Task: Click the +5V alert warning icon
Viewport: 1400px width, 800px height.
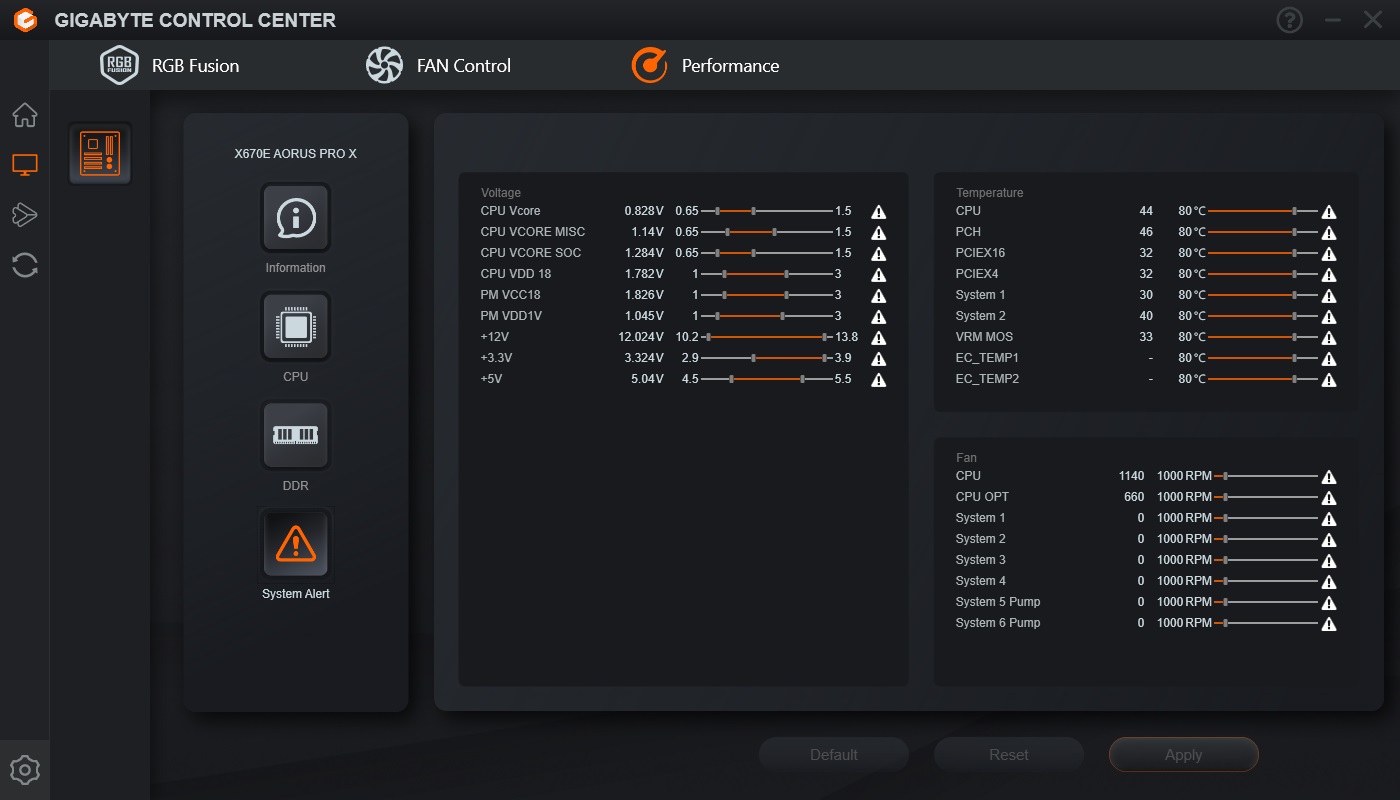Action: click(x=878, y=380)
